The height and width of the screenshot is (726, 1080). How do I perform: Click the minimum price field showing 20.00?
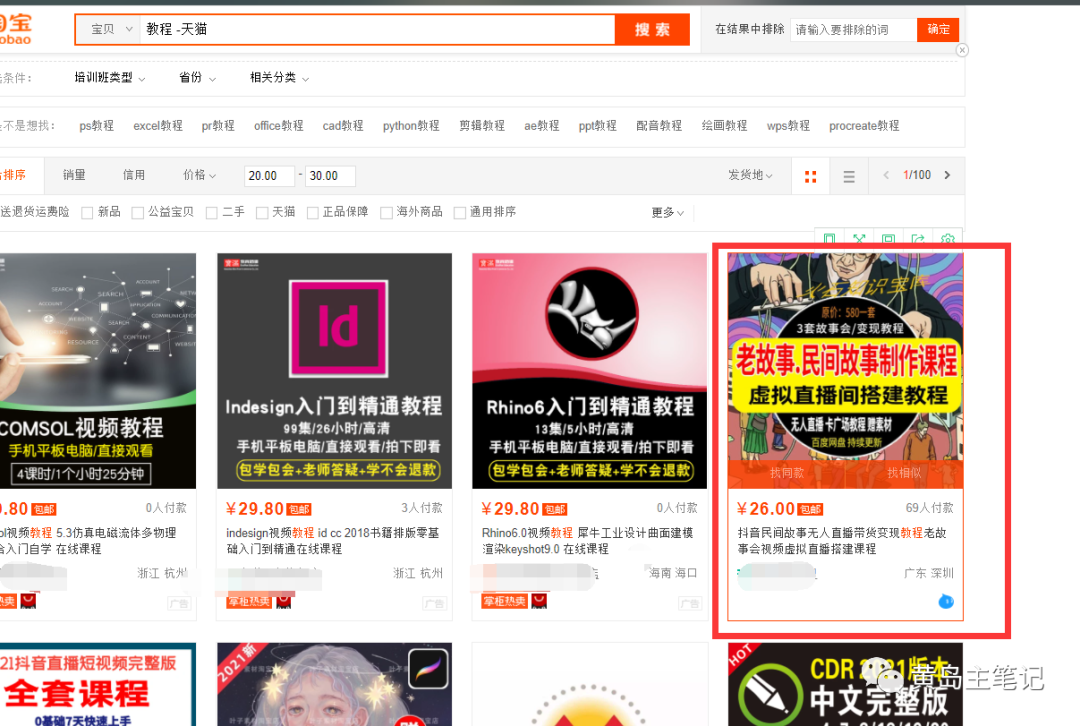tap(268, 176)
